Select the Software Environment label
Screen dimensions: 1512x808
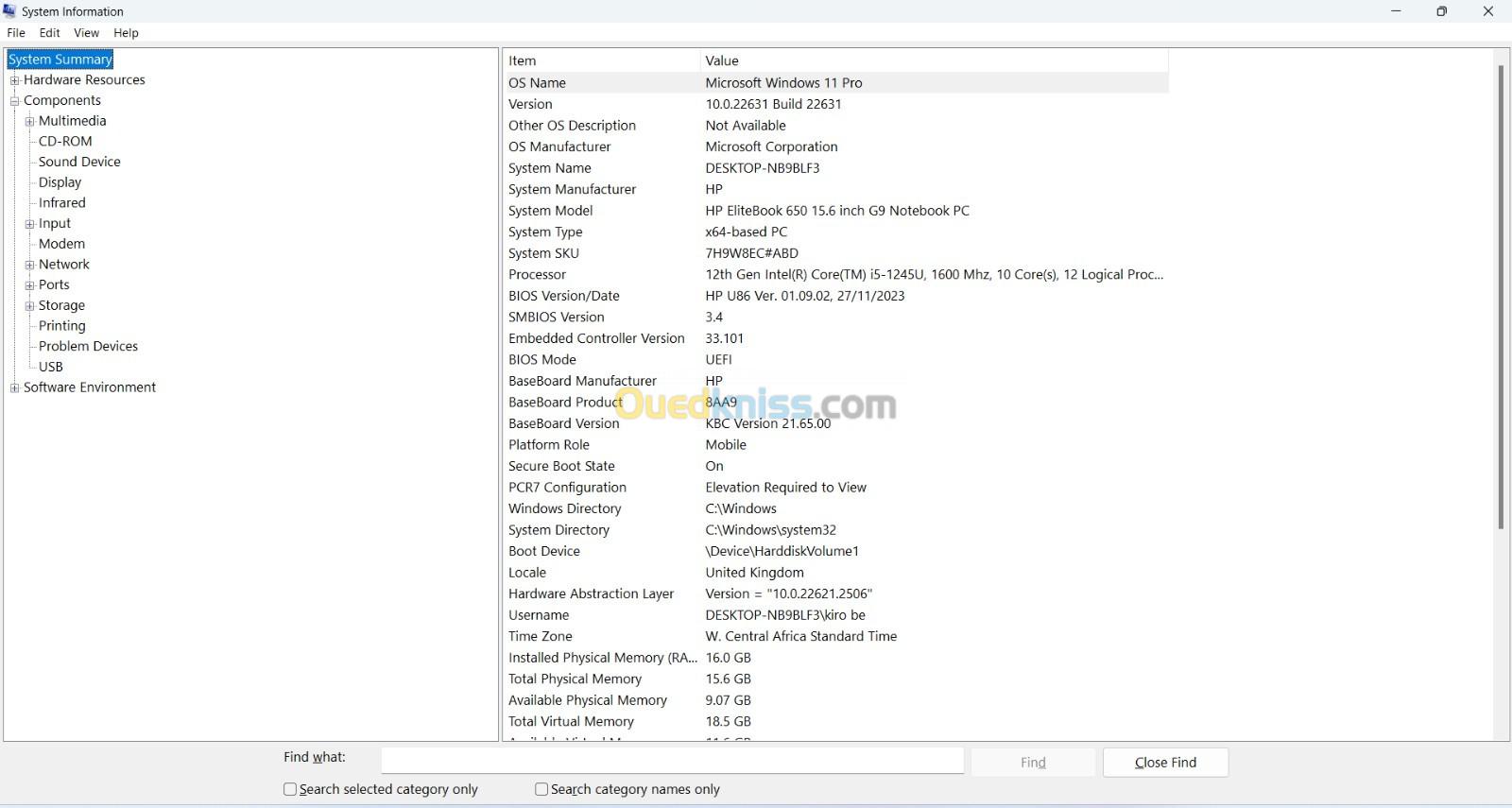click(x=90, y=387)
